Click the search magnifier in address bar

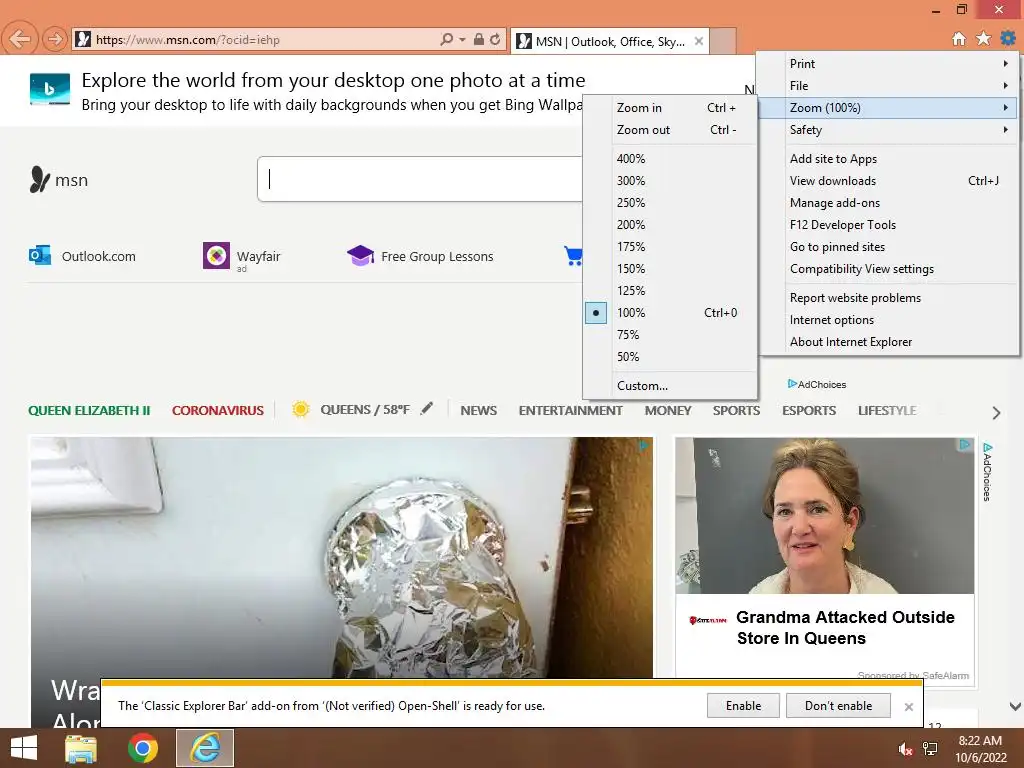pyautogui.click(x=446, y=39)
